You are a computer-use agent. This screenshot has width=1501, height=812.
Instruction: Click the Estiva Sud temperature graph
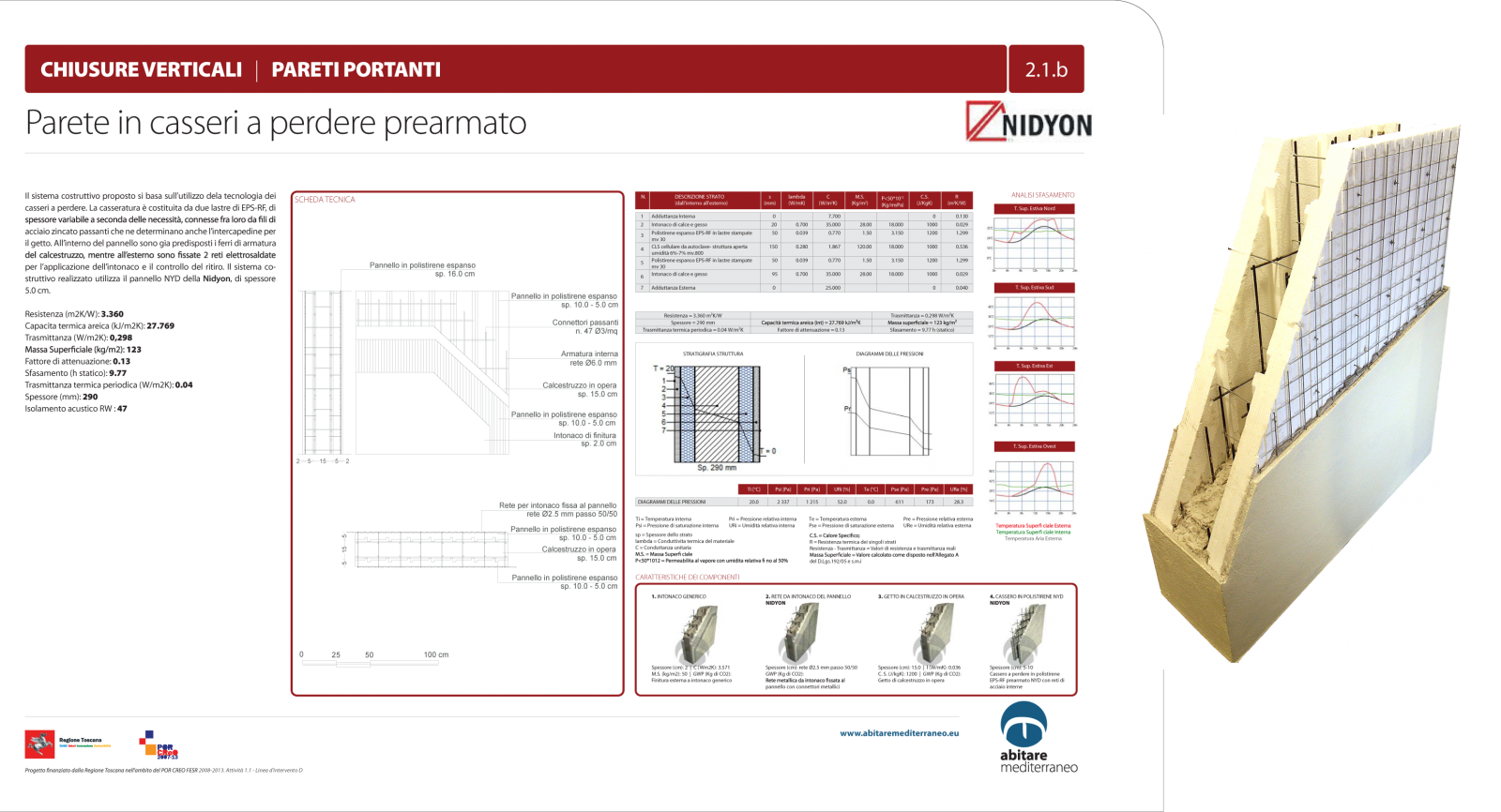coord(1032,323)
